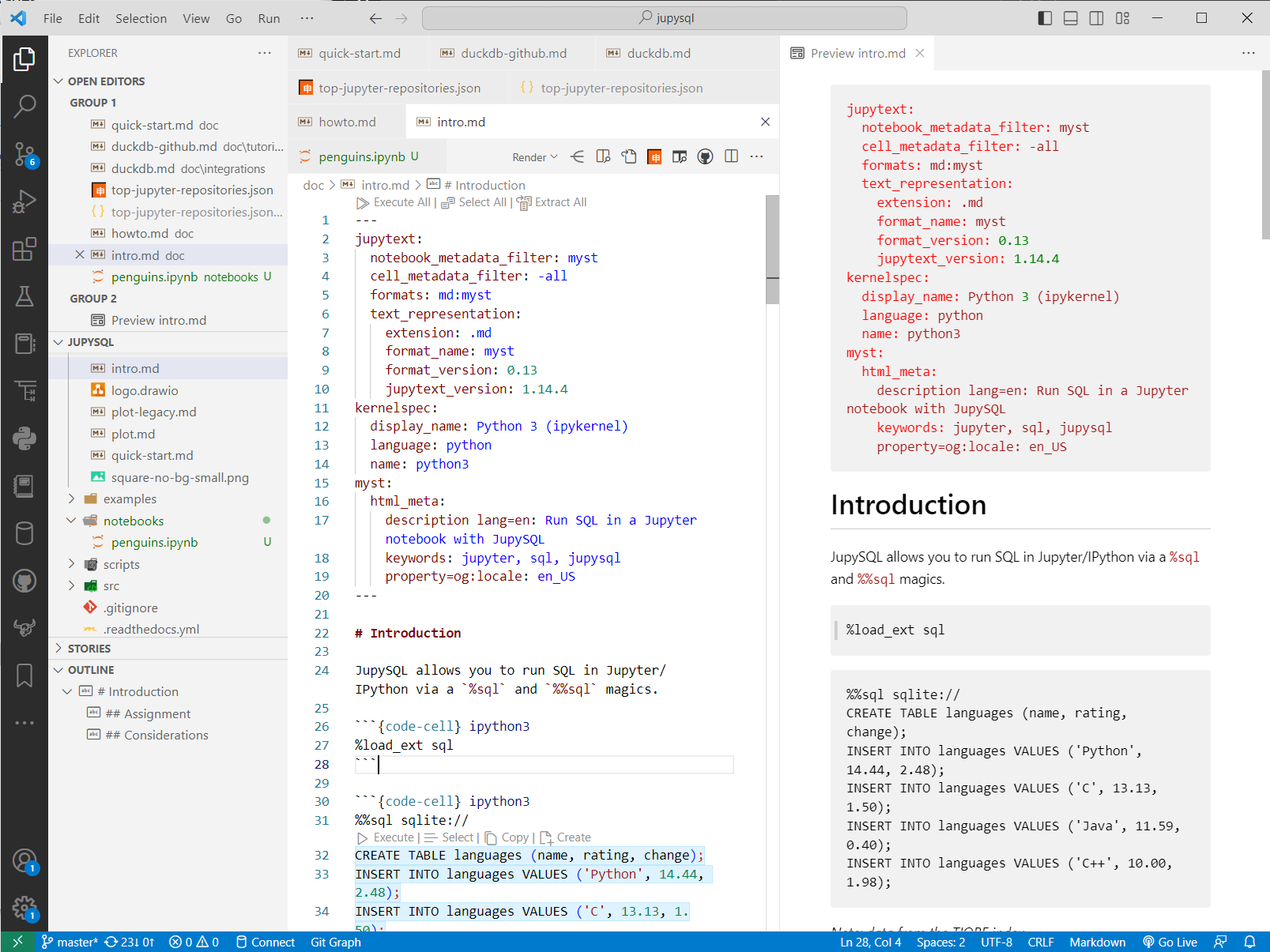Screen dimensions: 1270x952
Task: Click Go Live in status bar
Action: pos(1170,942)
